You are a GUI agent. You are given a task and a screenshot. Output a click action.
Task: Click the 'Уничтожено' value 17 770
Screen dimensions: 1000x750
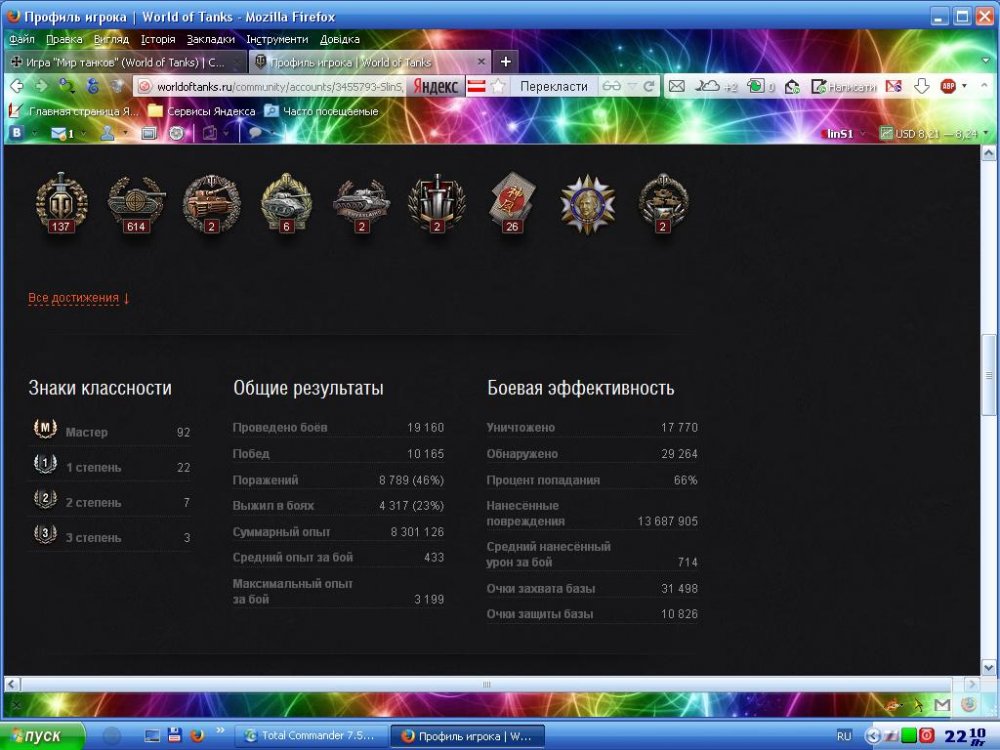679,428
